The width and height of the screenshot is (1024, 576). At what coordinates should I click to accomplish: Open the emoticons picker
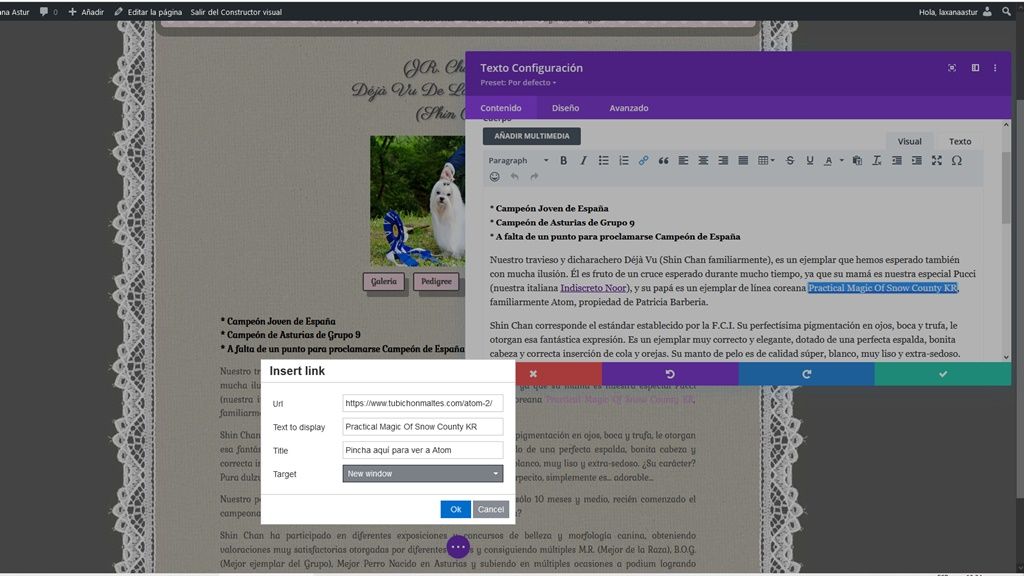[x=494, y=176]
